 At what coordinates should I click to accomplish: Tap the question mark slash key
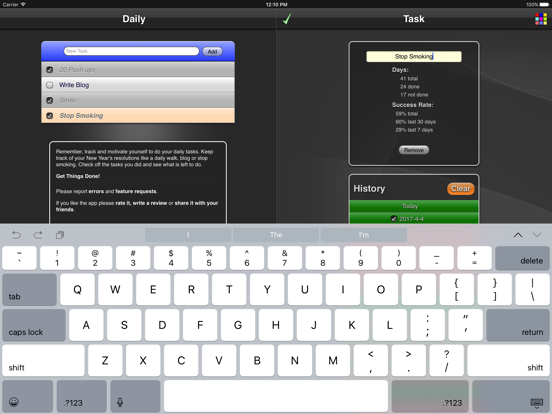(x=446, y=360)
